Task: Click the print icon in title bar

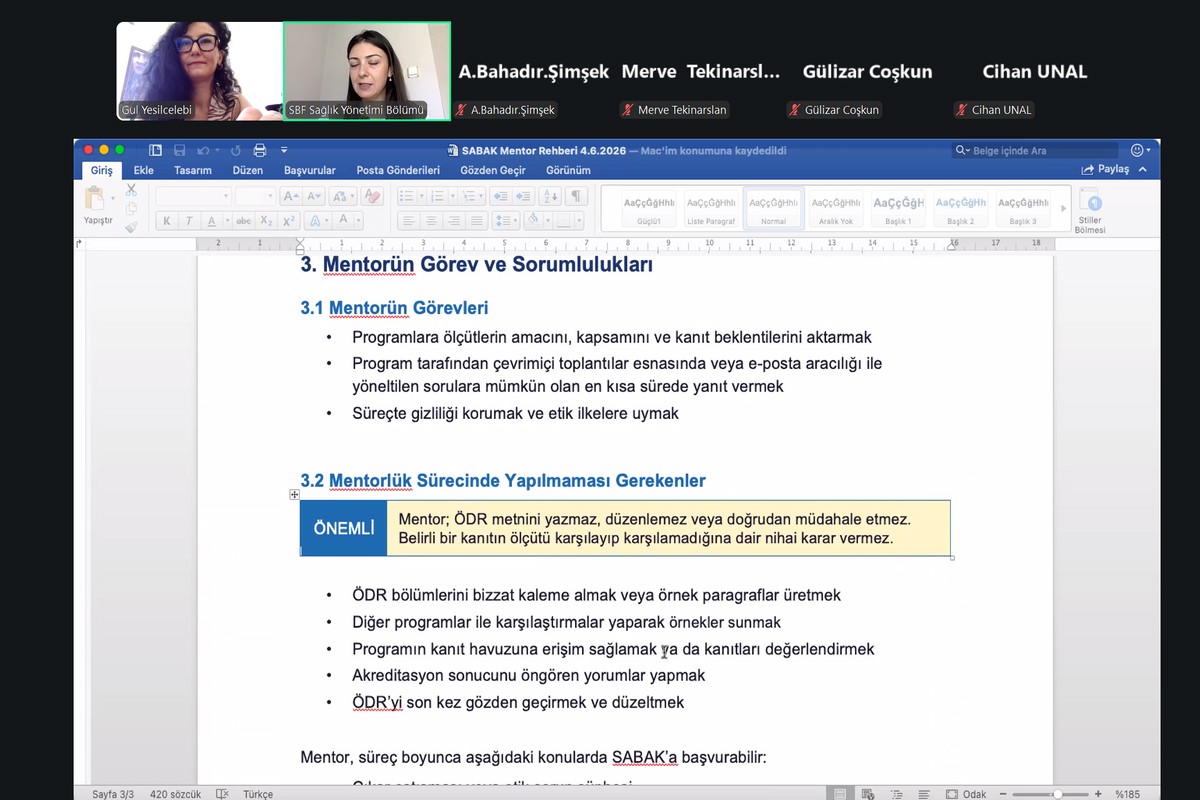Action: pyautogui.click(x=260, y=150)
